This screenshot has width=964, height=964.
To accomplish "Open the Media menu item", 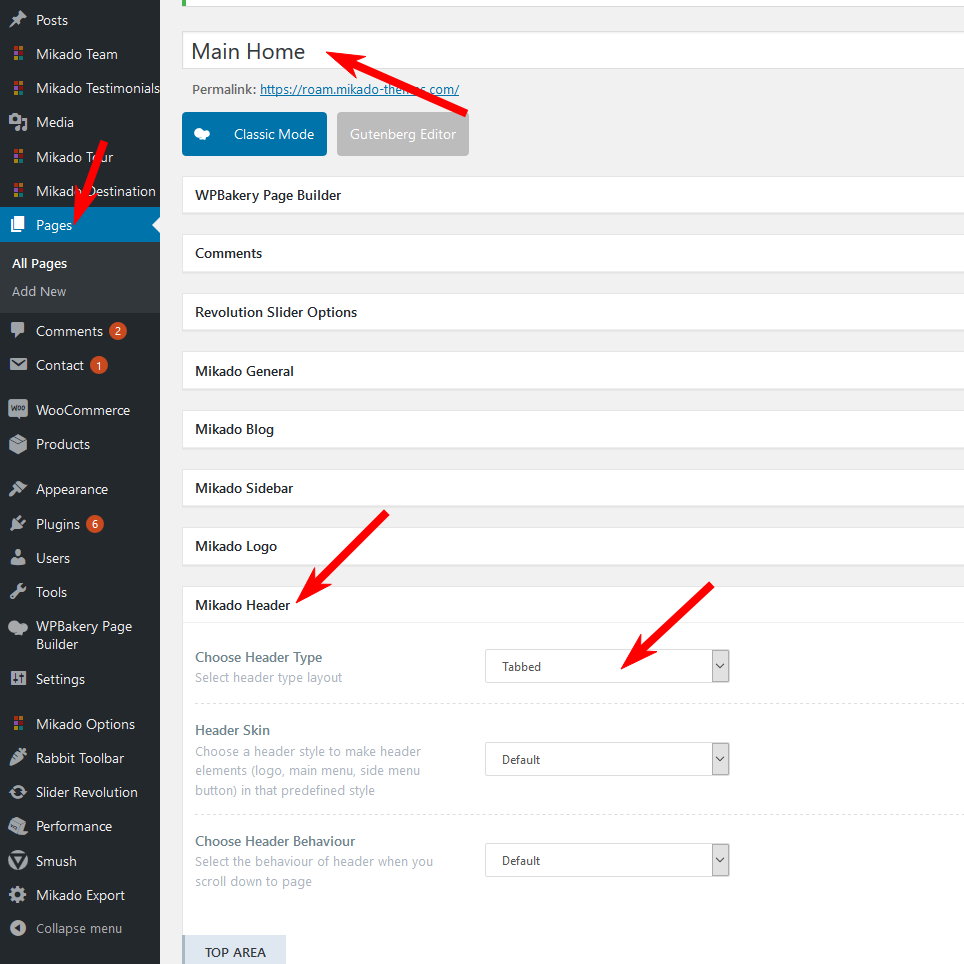I will coord(55,122).
